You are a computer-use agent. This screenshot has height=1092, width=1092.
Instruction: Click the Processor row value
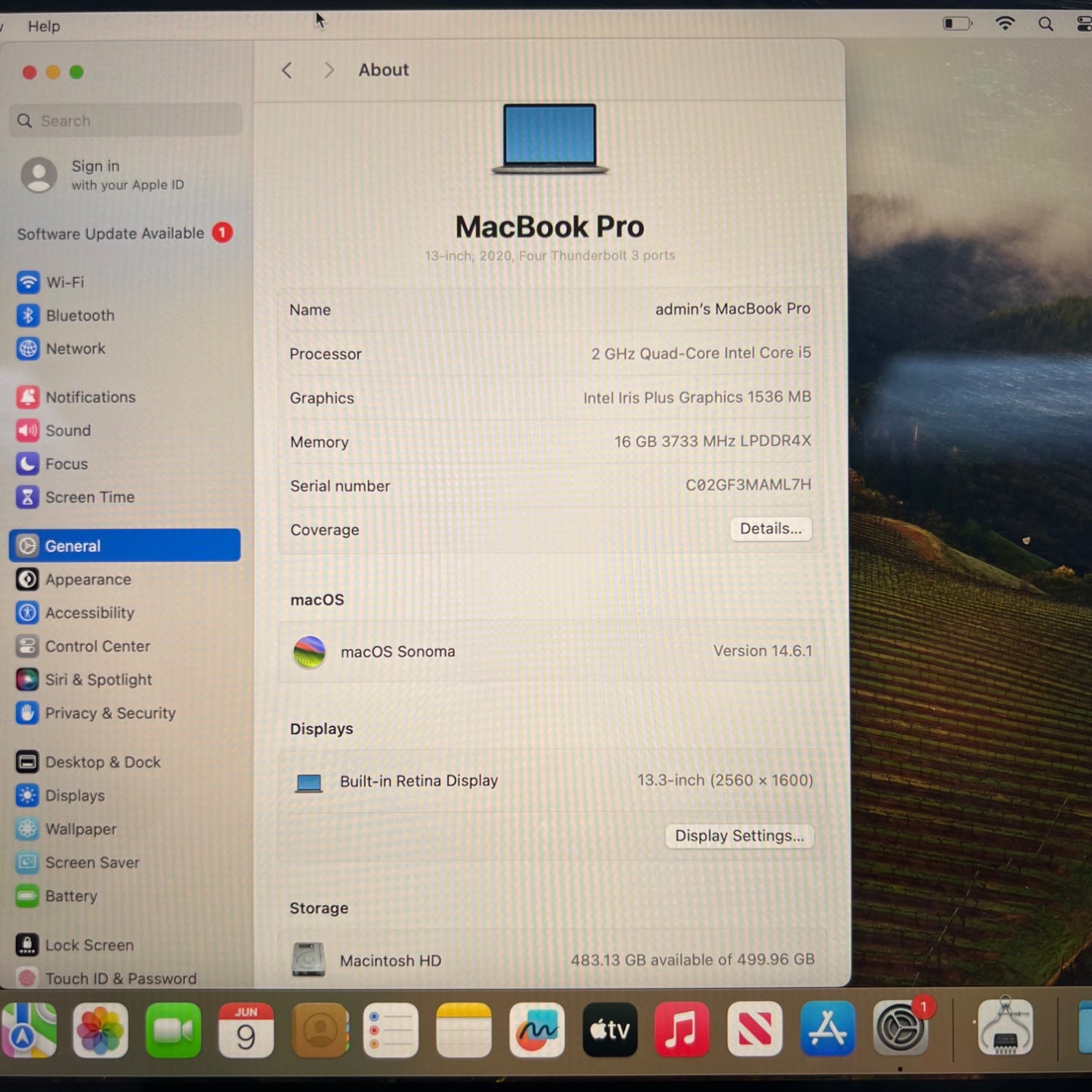pyautogui.click(x=701, y=353)
